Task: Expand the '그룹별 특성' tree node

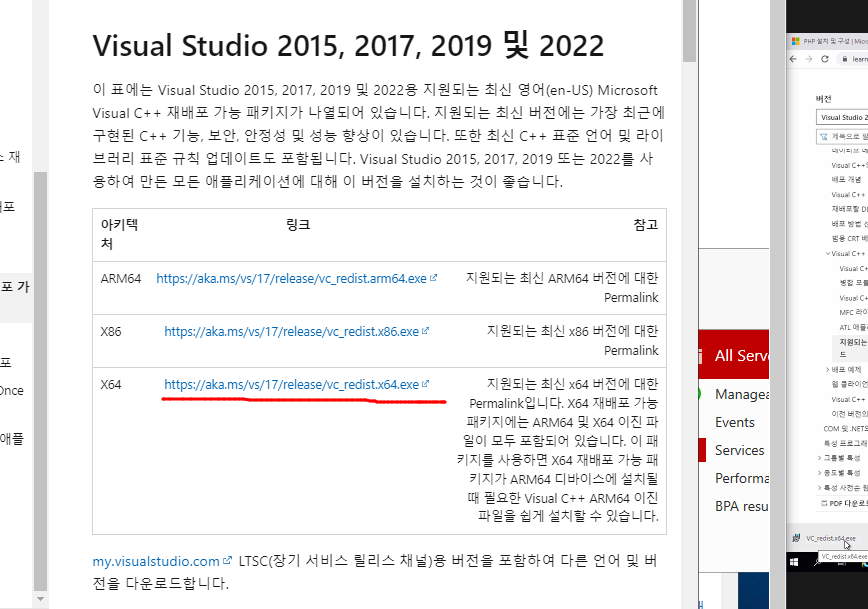Action: point(820,458)
